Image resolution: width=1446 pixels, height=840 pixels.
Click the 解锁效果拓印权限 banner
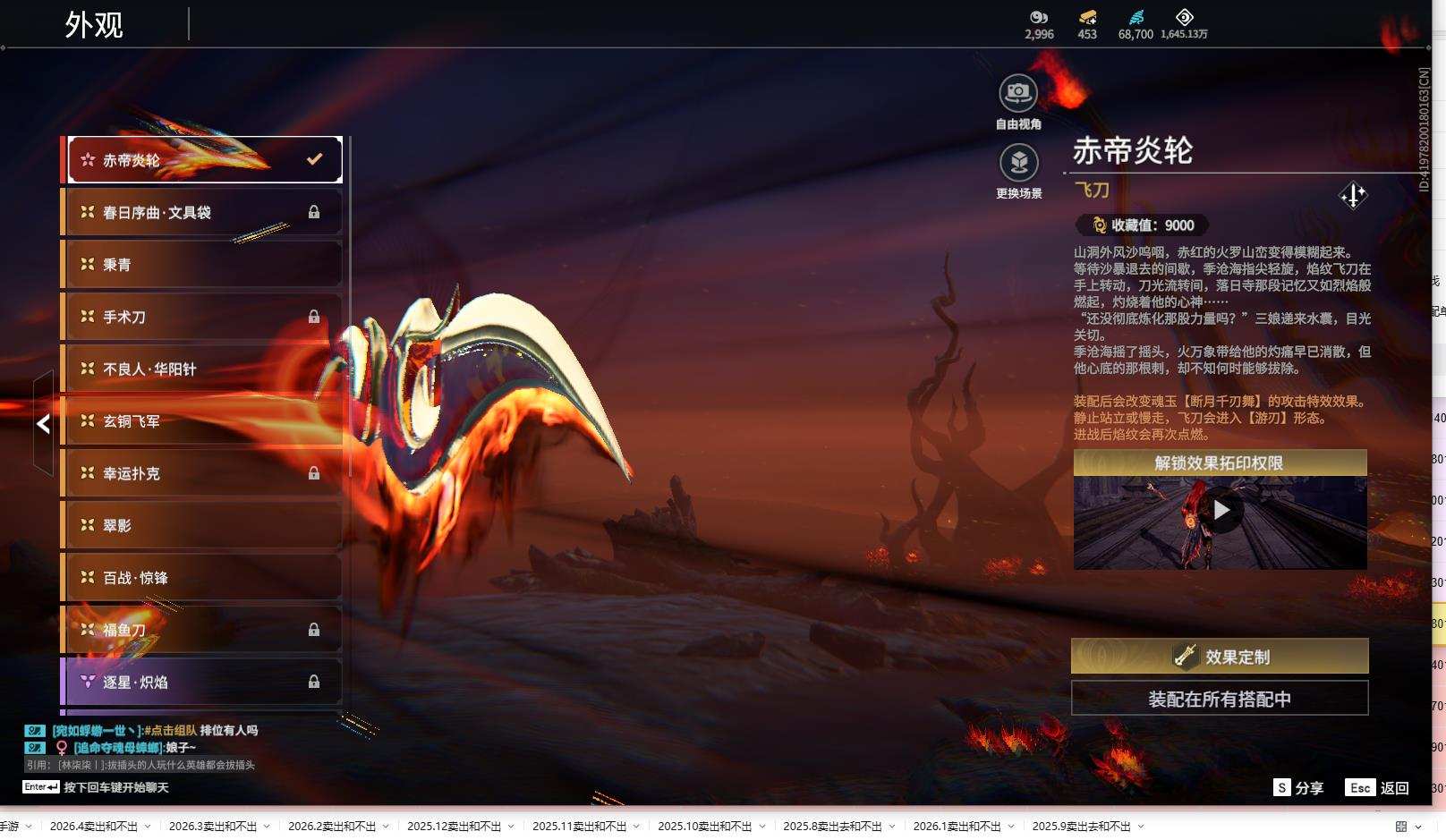click(1220, 462)
